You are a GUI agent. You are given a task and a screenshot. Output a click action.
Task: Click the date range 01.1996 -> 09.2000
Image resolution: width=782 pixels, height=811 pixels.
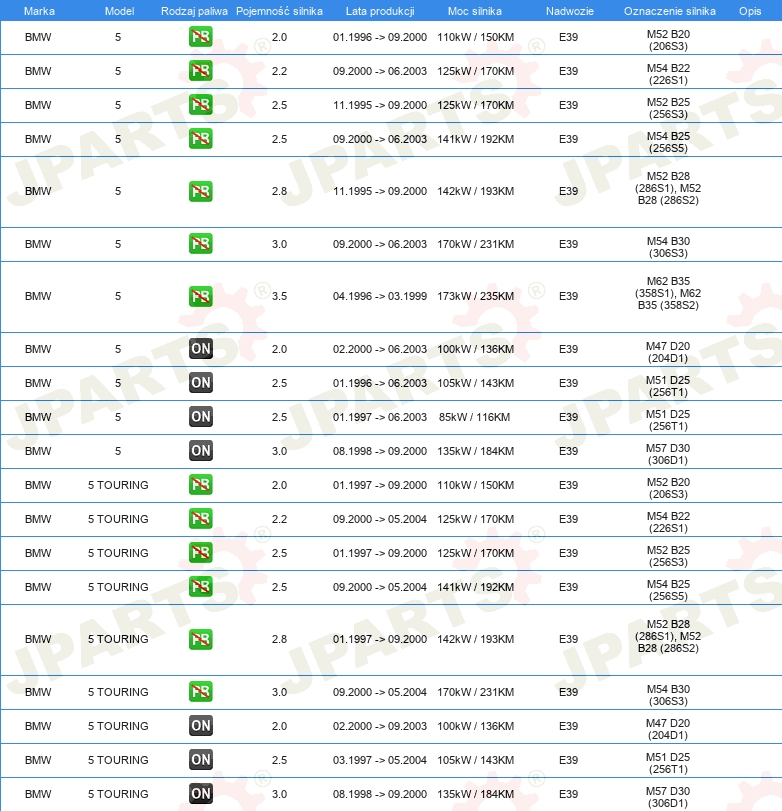[380, 37]
